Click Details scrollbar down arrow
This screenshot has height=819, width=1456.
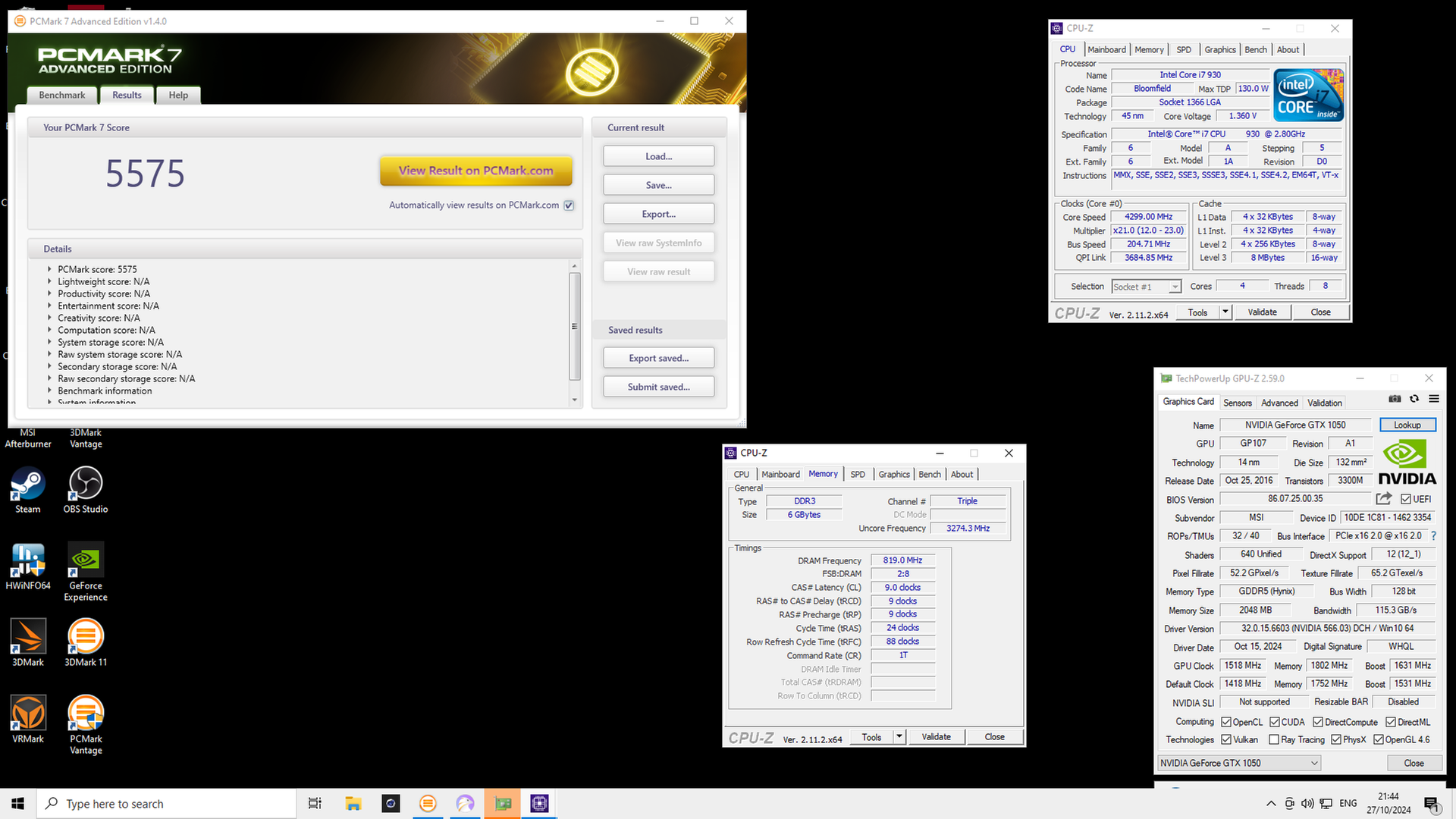pyautogui.click(x=574, y=400)
